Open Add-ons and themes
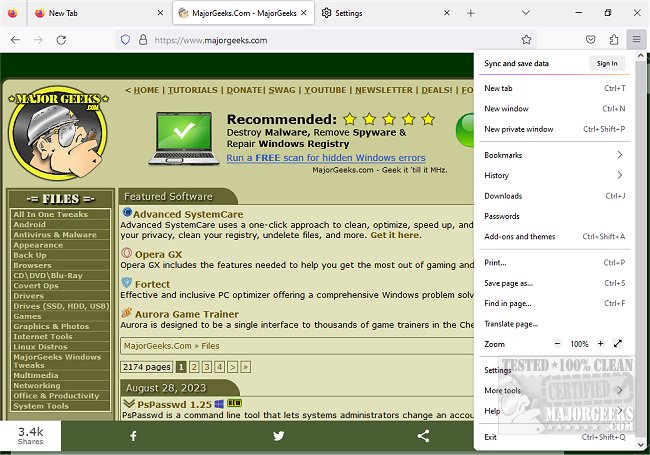The width and height of the screenshot is (650, 455). pos(554,236)
